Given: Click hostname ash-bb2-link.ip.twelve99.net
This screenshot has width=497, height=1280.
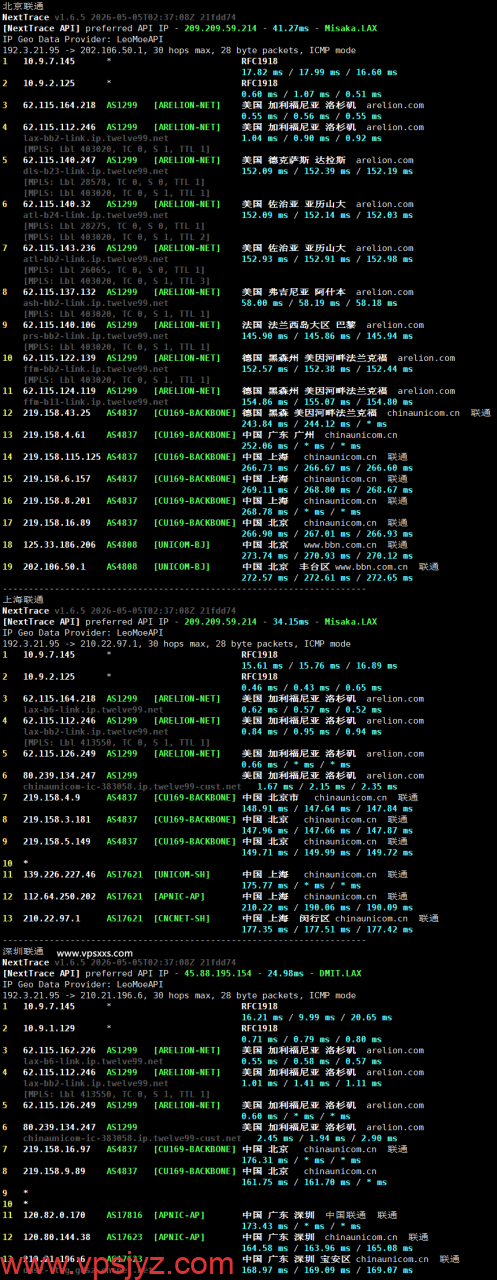Looking at the screenshot, I should (95, 303).
